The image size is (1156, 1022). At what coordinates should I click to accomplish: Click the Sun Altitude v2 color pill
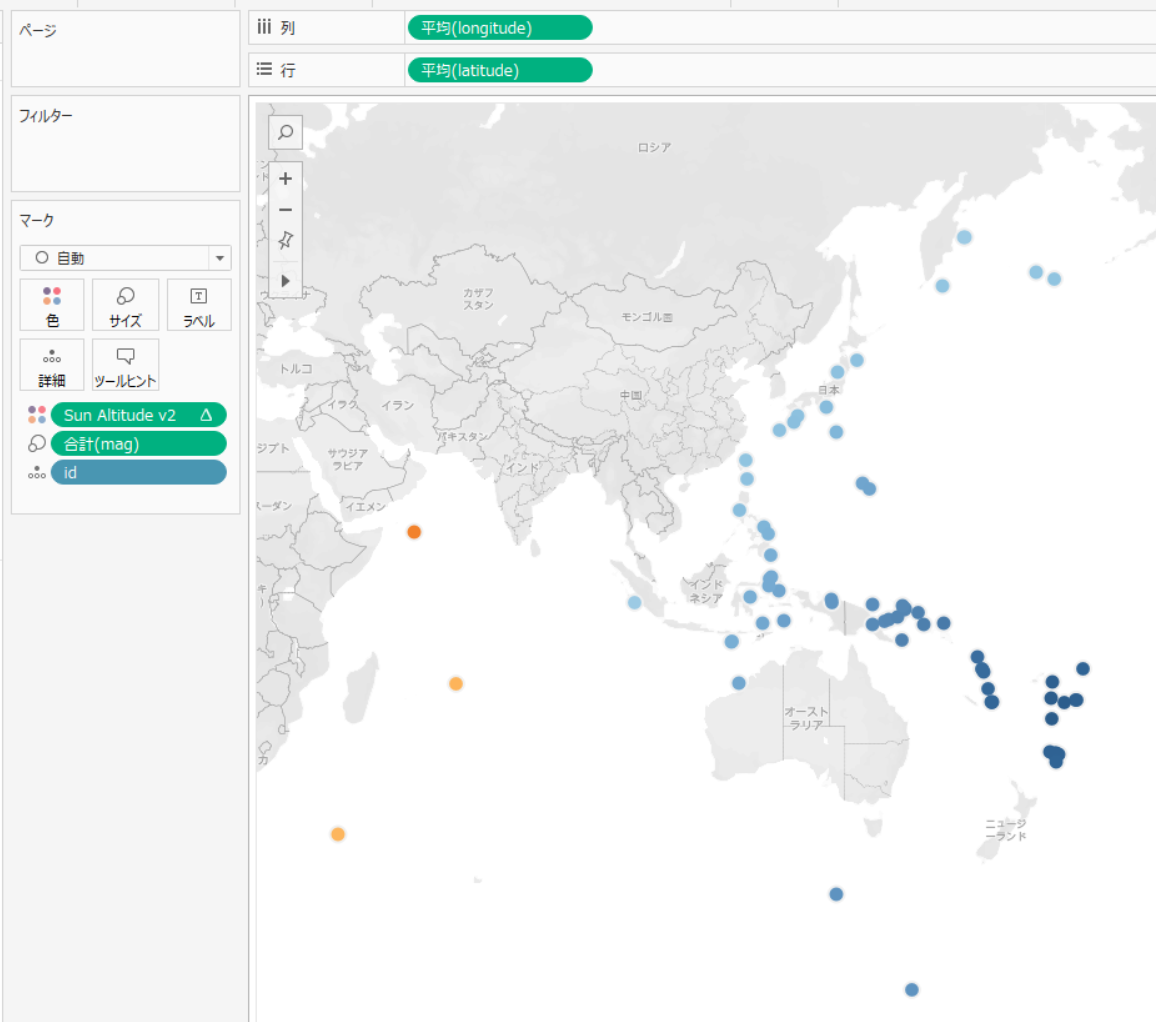[x=120, y=414]
